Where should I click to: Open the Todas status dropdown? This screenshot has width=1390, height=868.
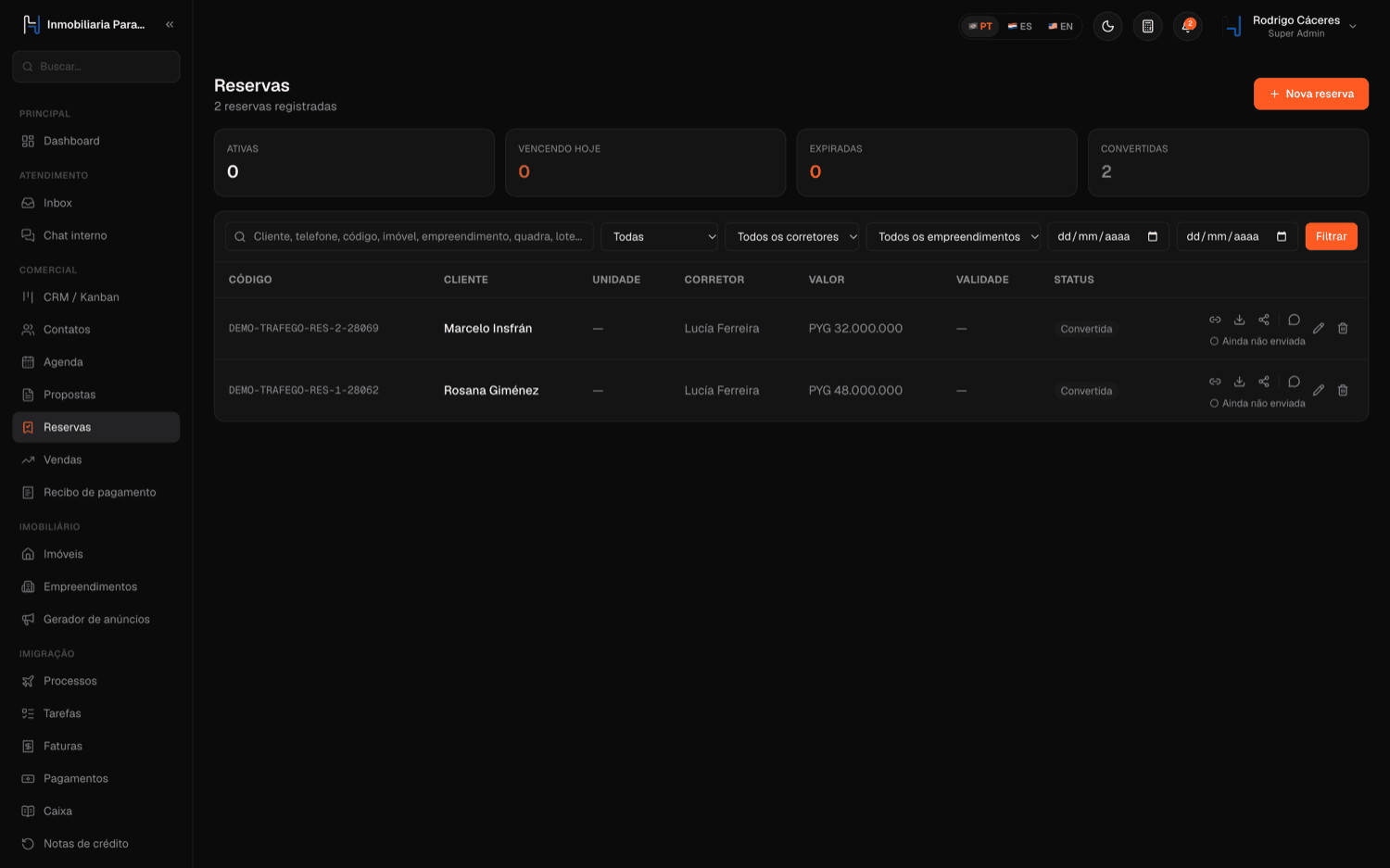coord(660,237)
